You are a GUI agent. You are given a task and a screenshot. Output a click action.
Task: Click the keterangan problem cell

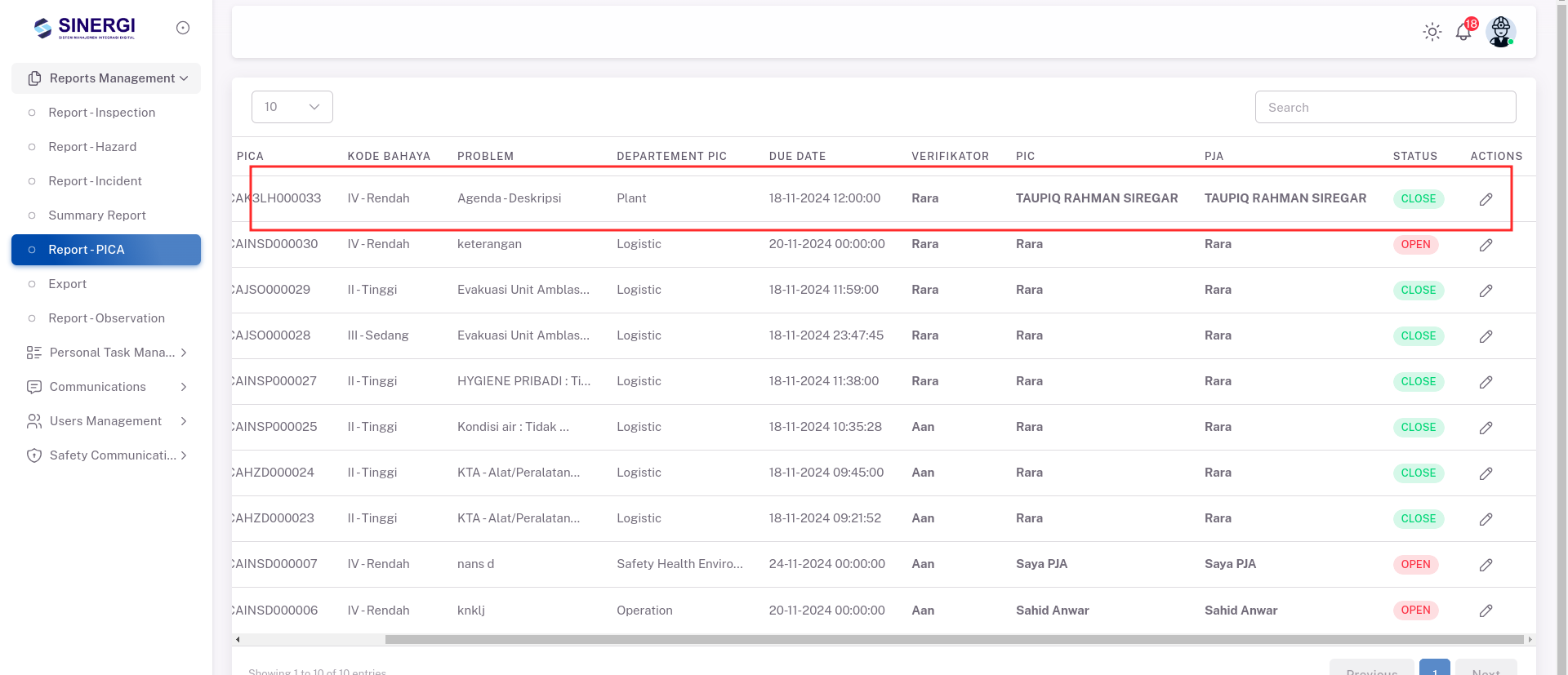click(x=489, y=244)
